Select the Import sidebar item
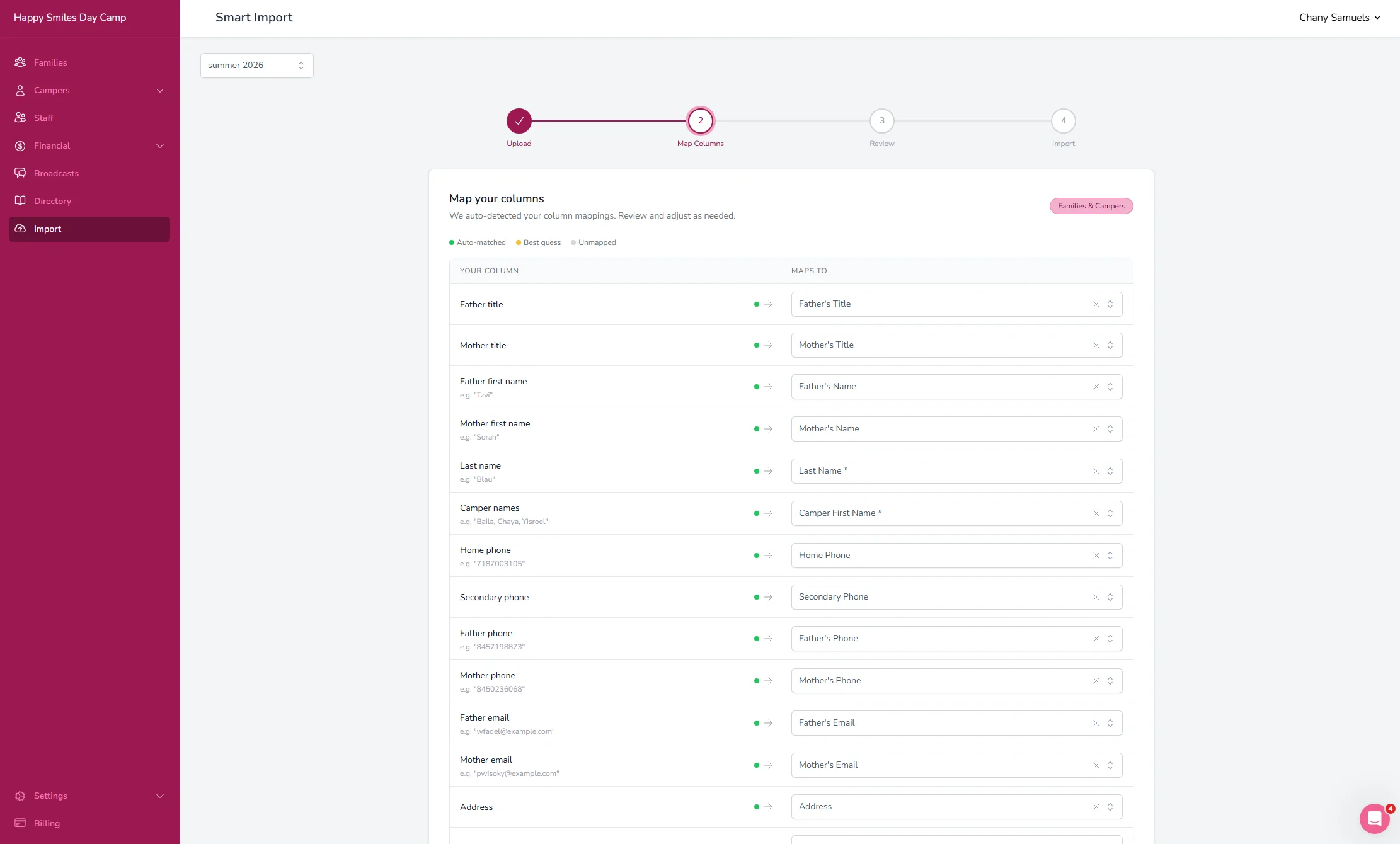The width and height of the screenshot is (1400, 844). [x=89, y=229]
